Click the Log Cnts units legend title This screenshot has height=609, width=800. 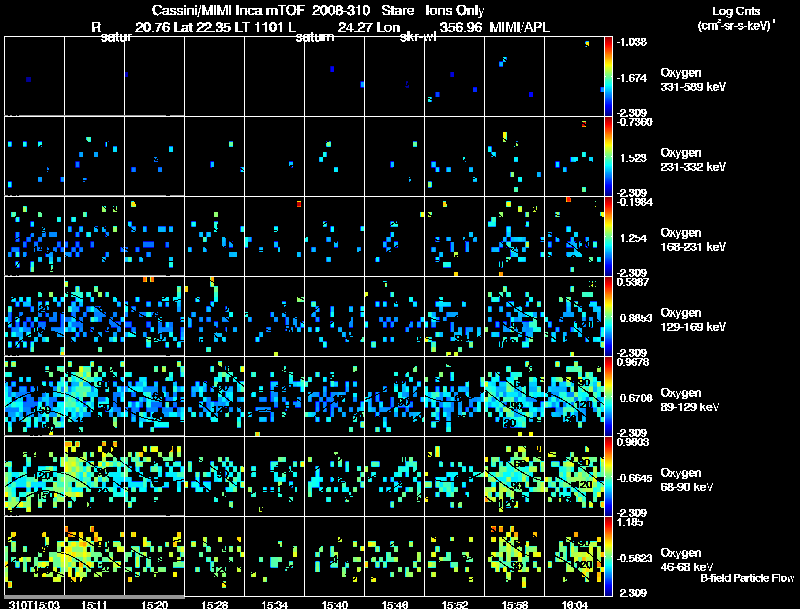coord(736,18)
